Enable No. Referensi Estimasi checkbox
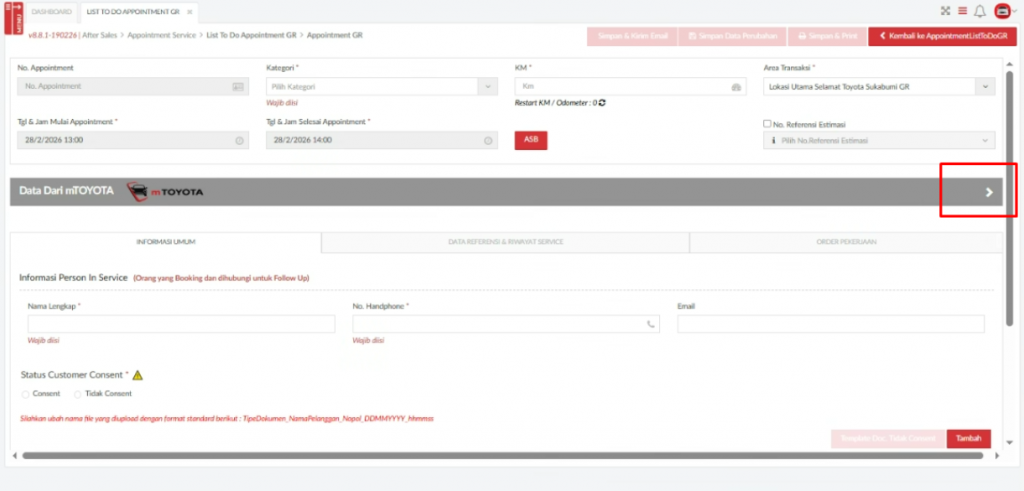 point(766,124)
